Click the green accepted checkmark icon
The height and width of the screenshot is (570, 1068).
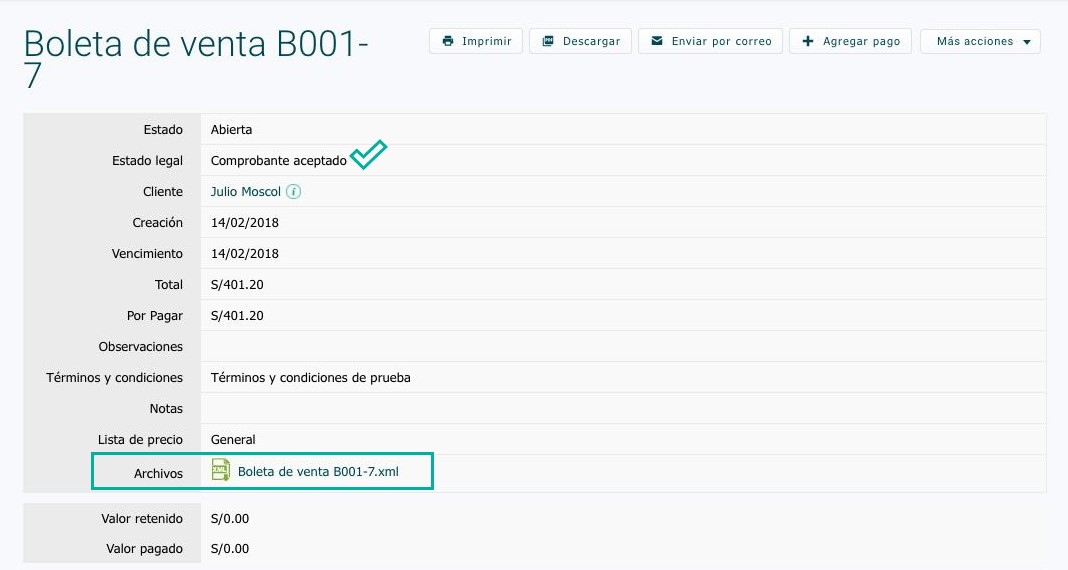pos(368,155)
